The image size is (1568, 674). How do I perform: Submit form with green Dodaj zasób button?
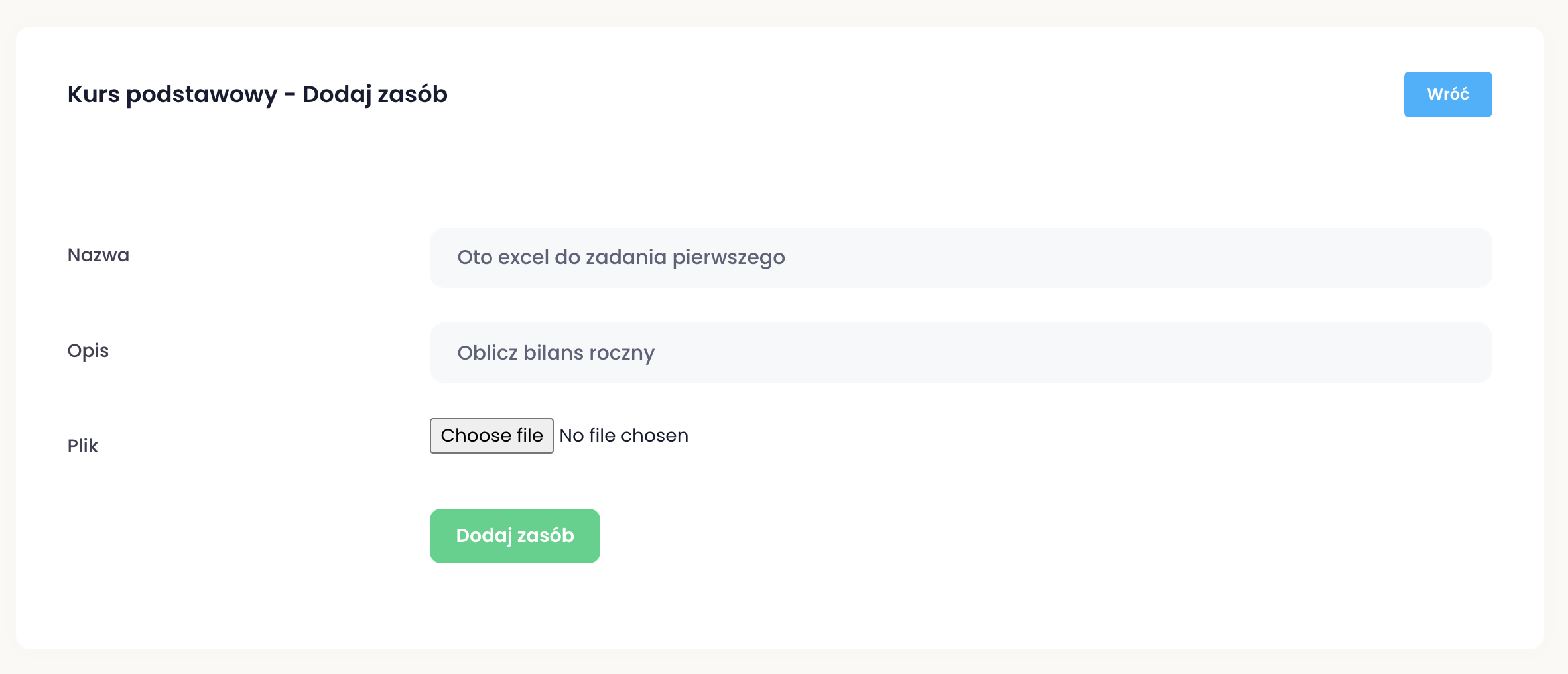(515, 536)
